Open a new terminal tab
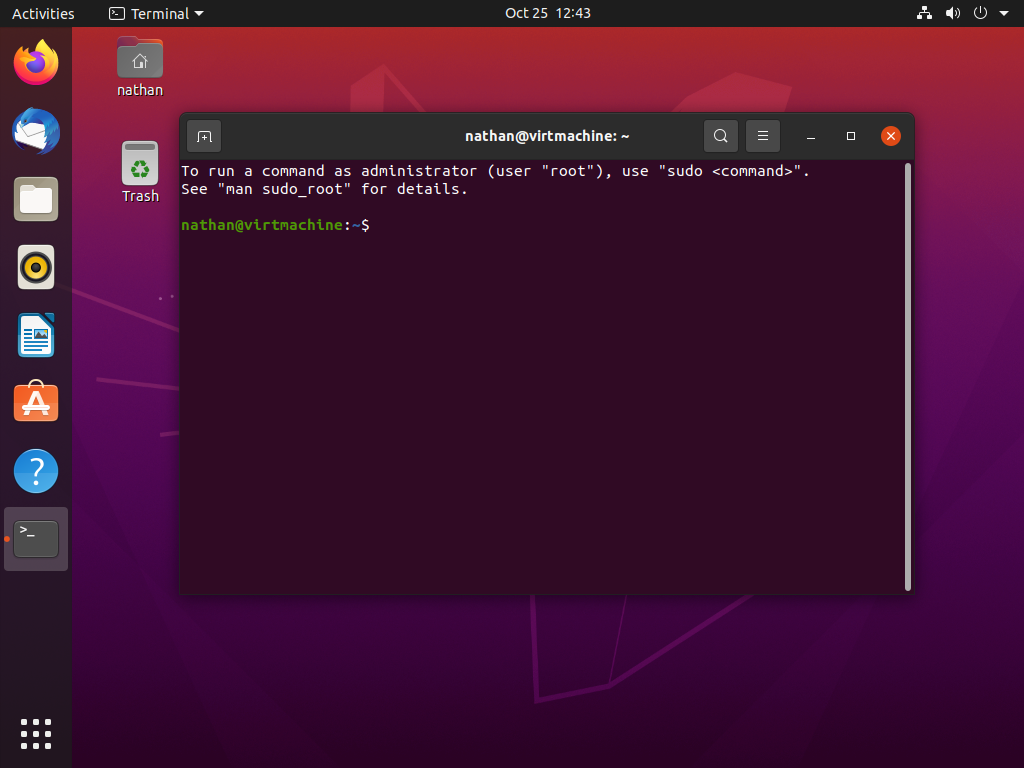Screen dimensions: 1024x768 coord(203,136)
